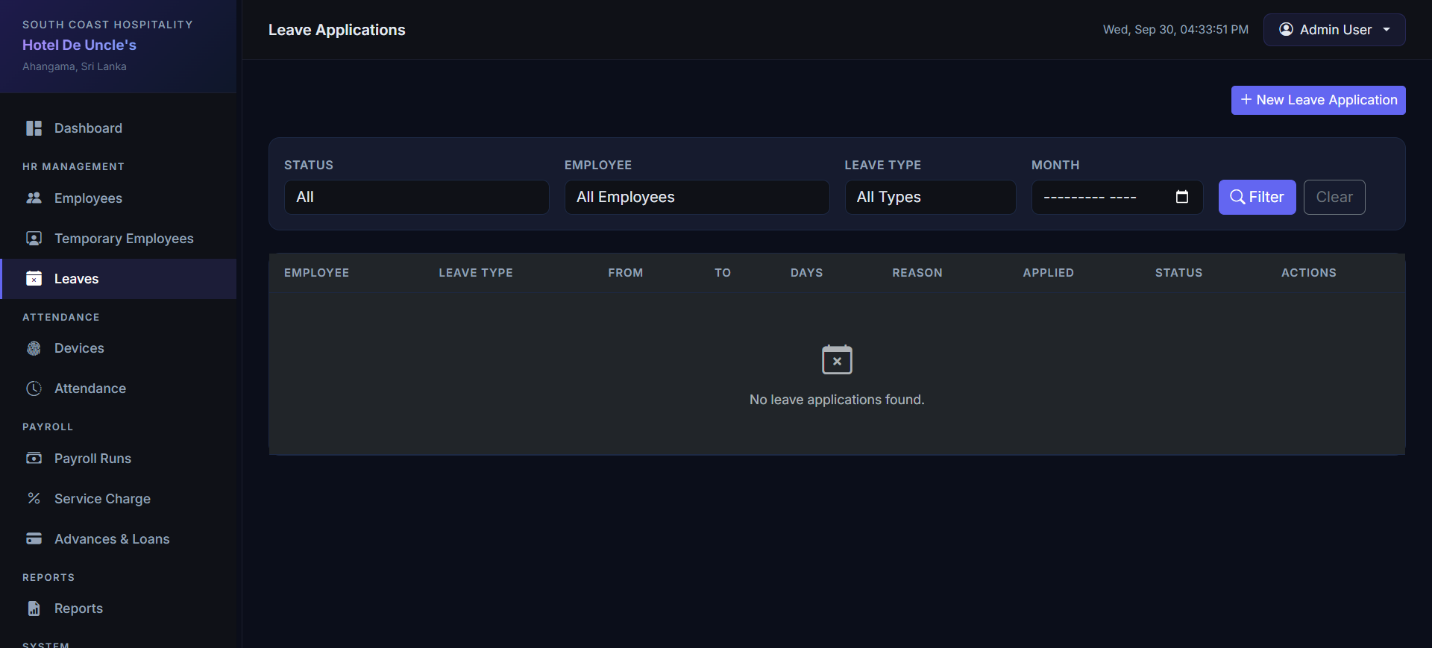This screenshot has height=648, width=1432.
Task: Focus the Month date input field
Action: [1117, 197]
